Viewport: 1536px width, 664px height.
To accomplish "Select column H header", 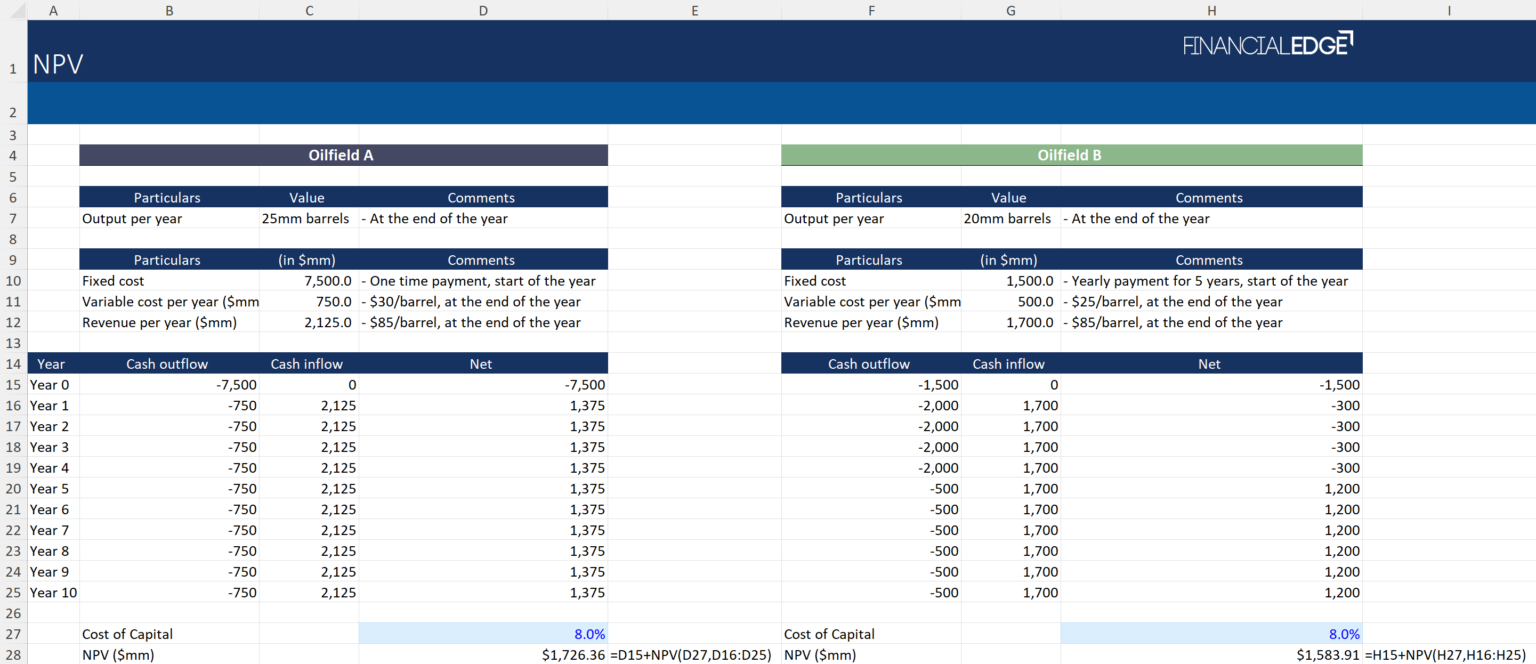I will pos(1211,10).
